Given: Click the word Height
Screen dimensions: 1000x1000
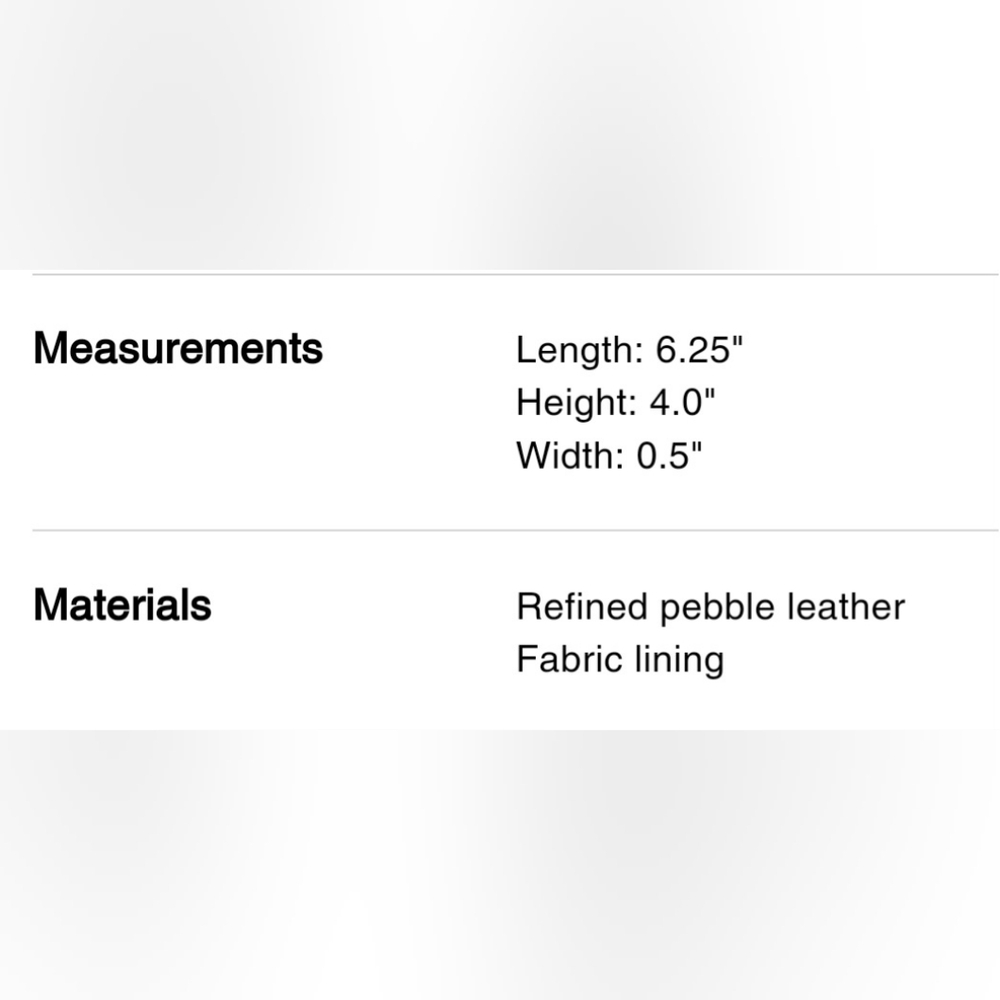Looking at the screenshot, I should pos(571,403).
